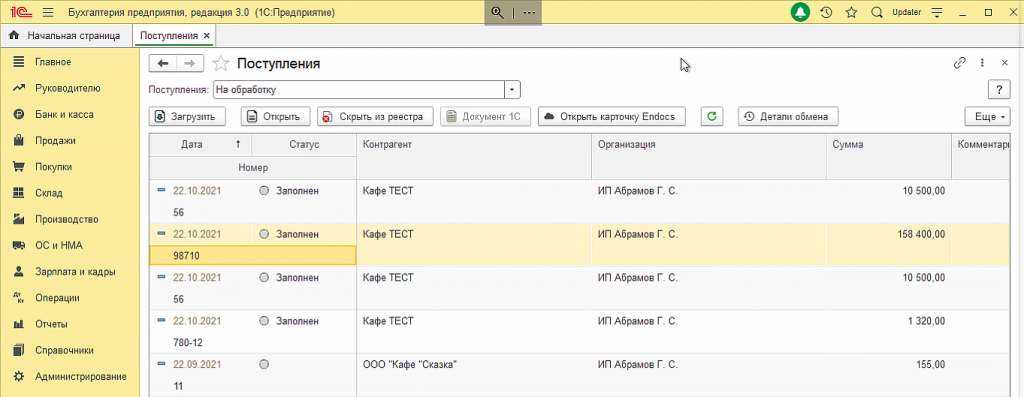The image size is (1024, 397).
Task: Navigate back with the left arrow button
Action: click(x=163, y=63)
